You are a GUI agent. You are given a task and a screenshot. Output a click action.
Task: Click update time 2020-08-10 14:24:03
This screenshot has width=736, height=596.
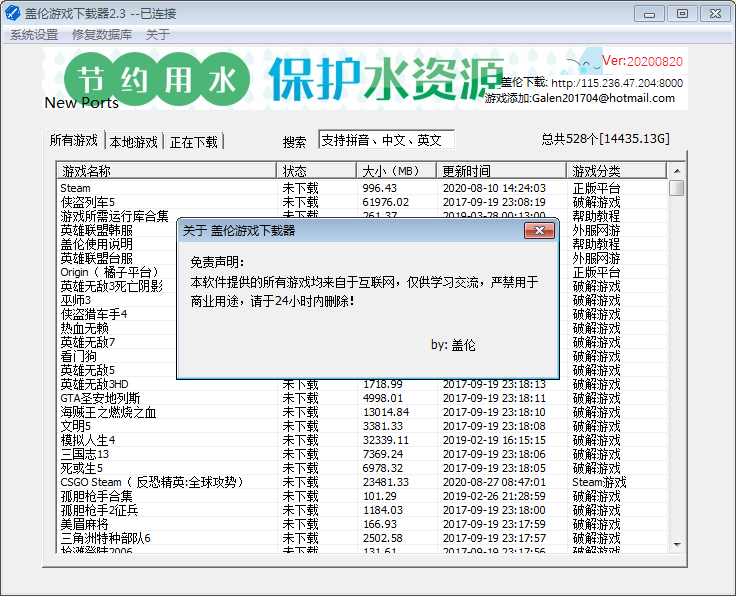click(494, 188)
